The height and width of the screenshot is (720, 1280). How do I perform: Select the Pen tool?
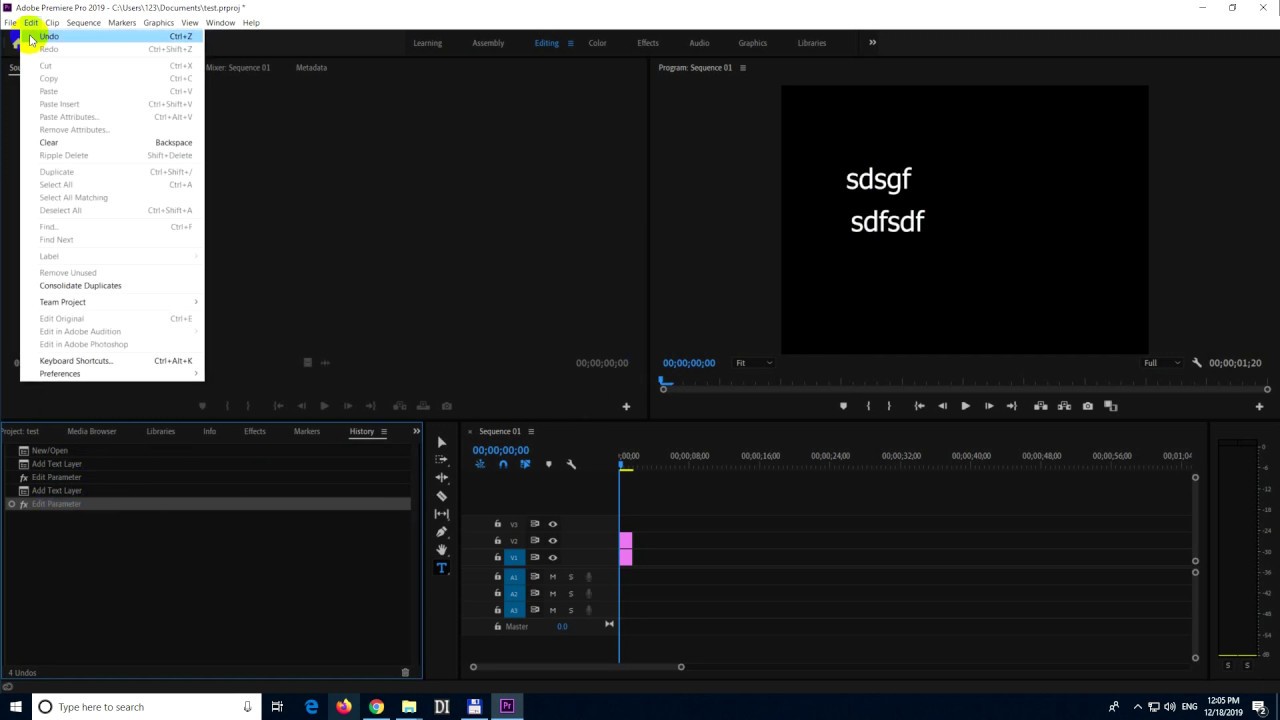click(x=442, y=532)
